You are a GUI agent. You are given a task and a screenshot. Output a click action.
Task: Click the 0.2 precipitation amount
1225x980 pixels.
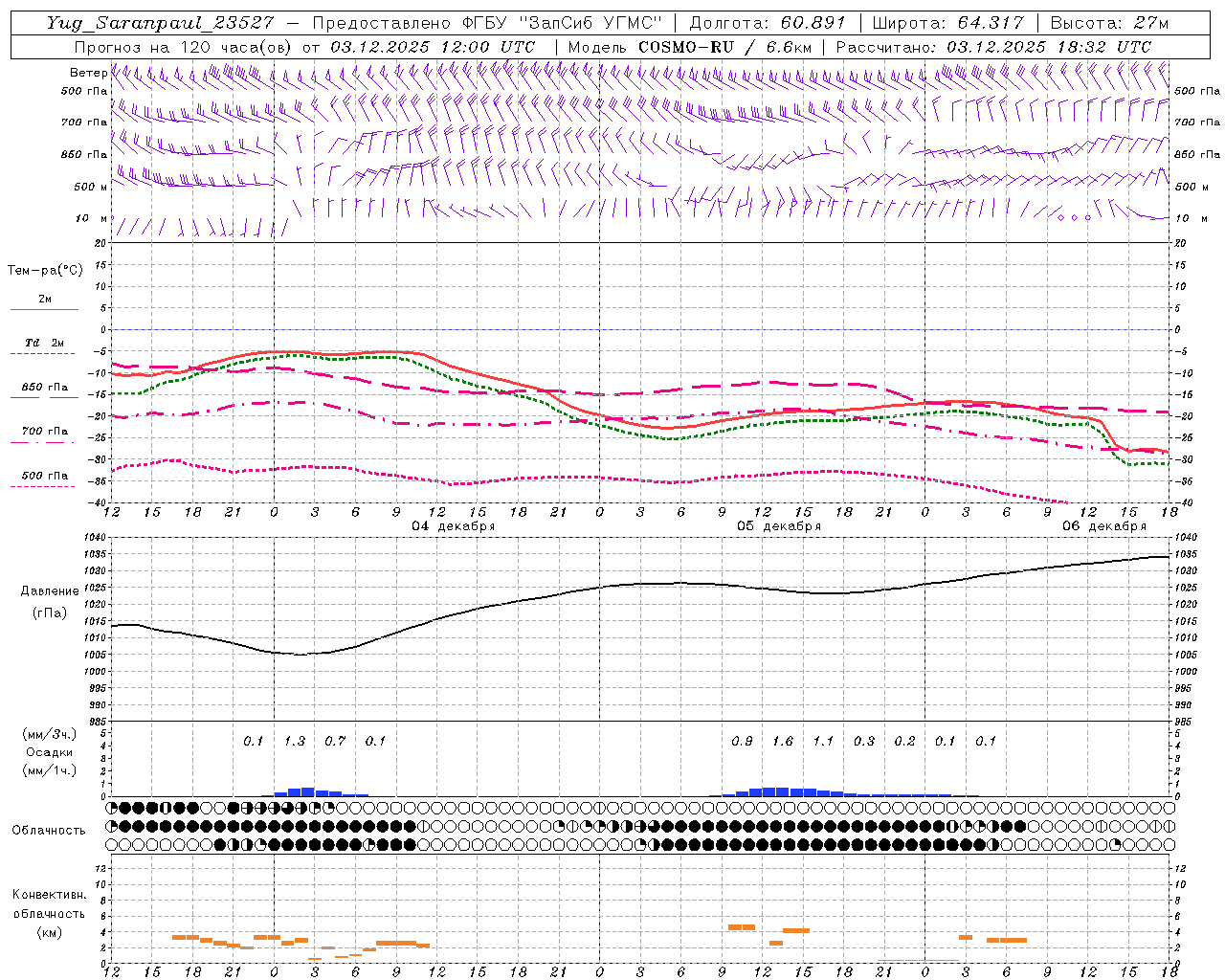click(x=904, y=741)
